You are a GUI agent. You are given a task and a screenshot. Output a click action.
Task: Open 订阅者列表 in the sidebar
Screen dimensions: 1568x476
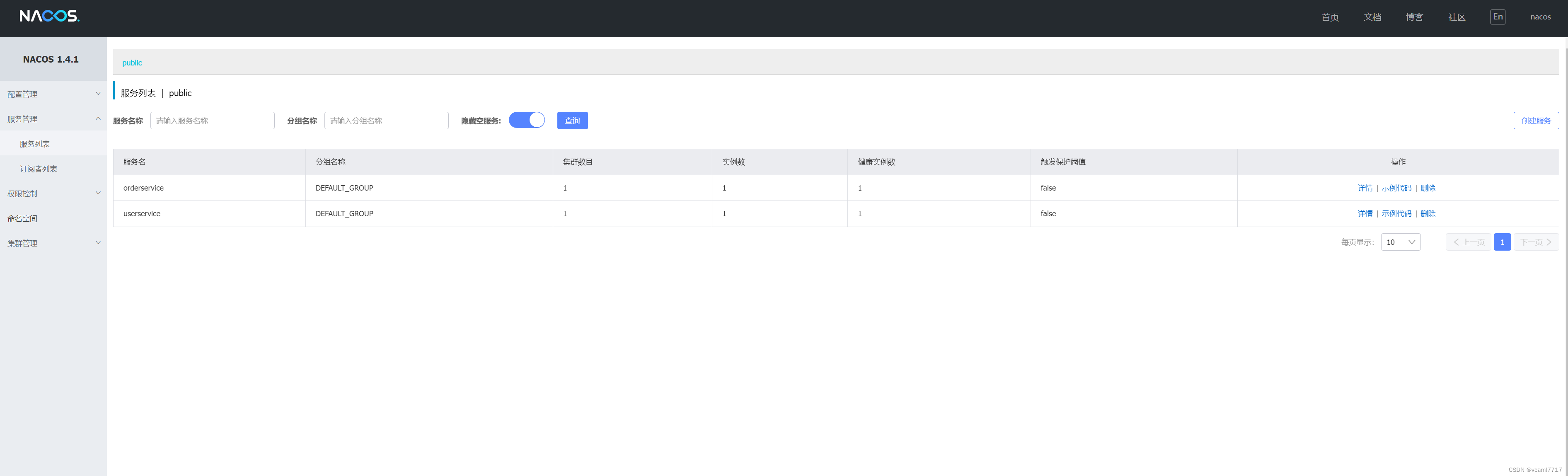click(x=39, y=169)
